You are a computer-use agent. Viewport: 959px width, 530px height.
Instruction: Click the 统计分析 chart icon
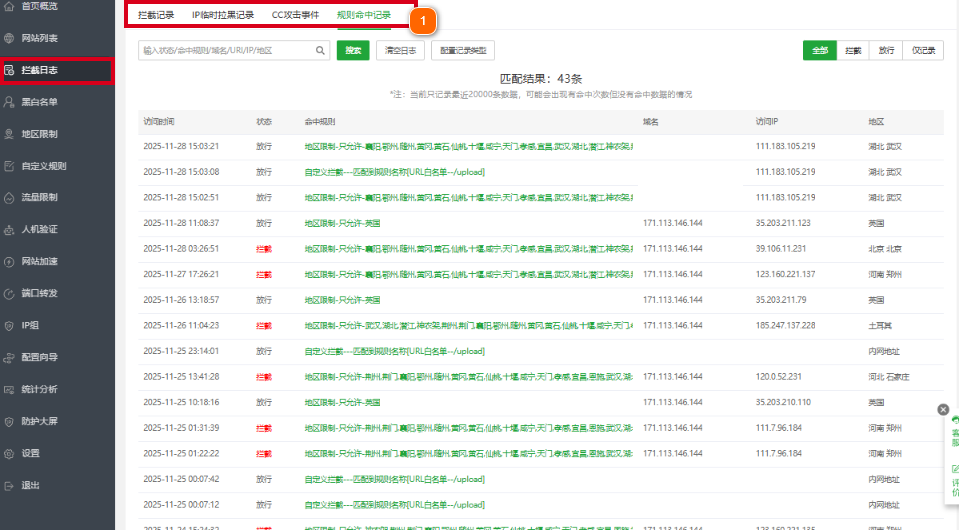click(x=9, y=389)
